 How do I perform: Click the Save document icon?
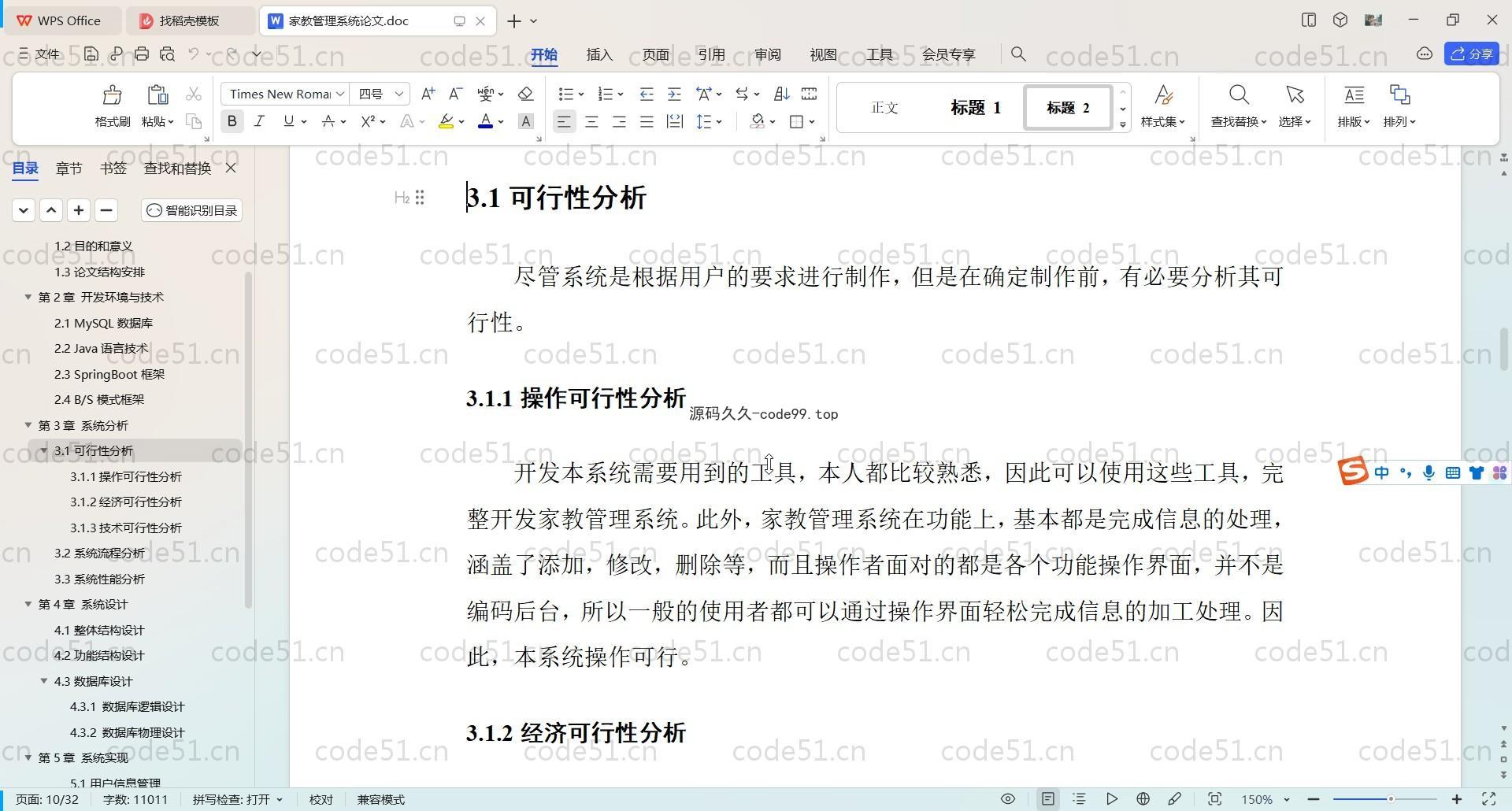tap(91, 54)
